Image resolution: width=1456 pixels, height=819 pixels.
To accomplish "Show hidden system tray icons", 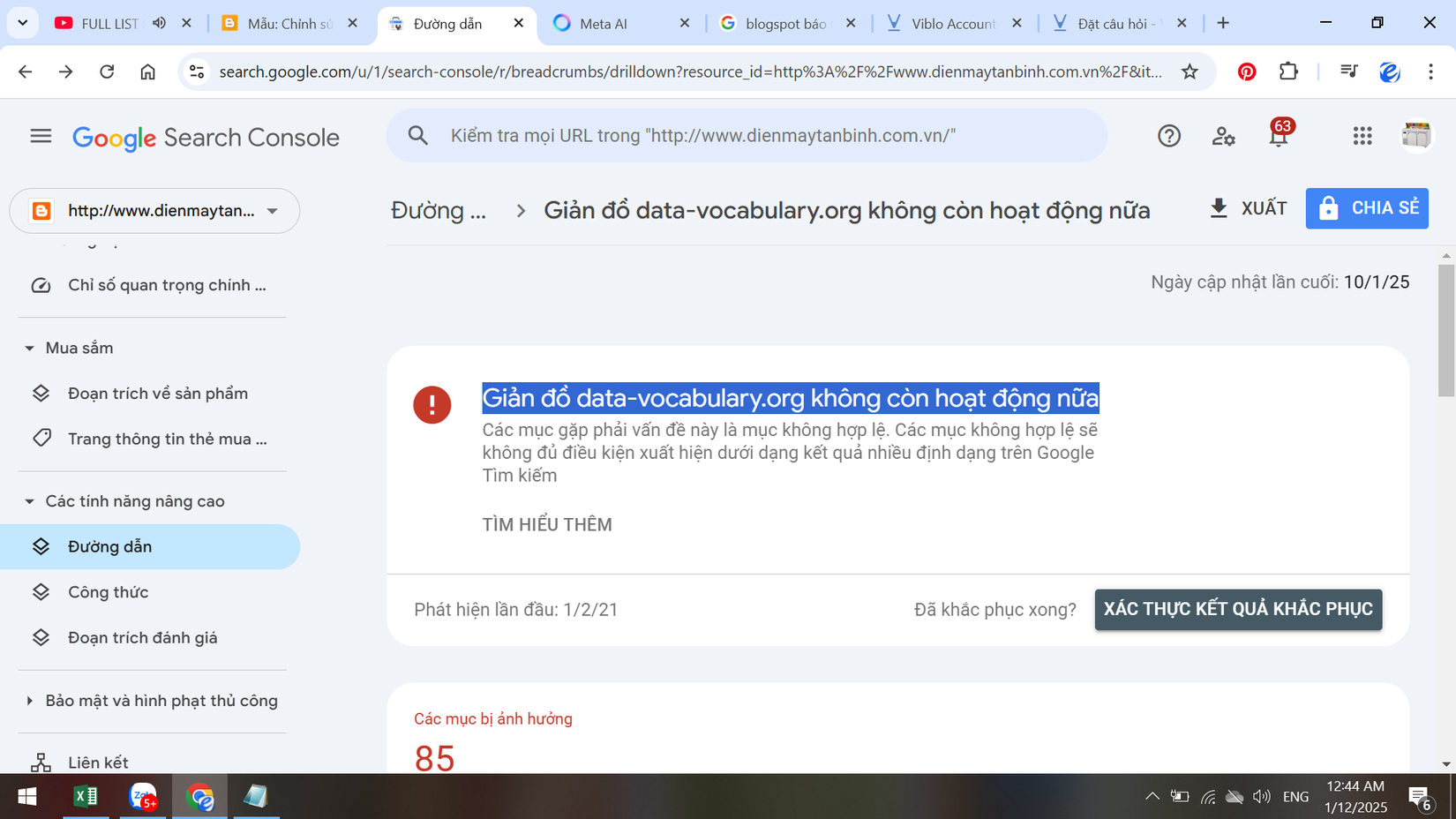I will tap(1152, 797).
